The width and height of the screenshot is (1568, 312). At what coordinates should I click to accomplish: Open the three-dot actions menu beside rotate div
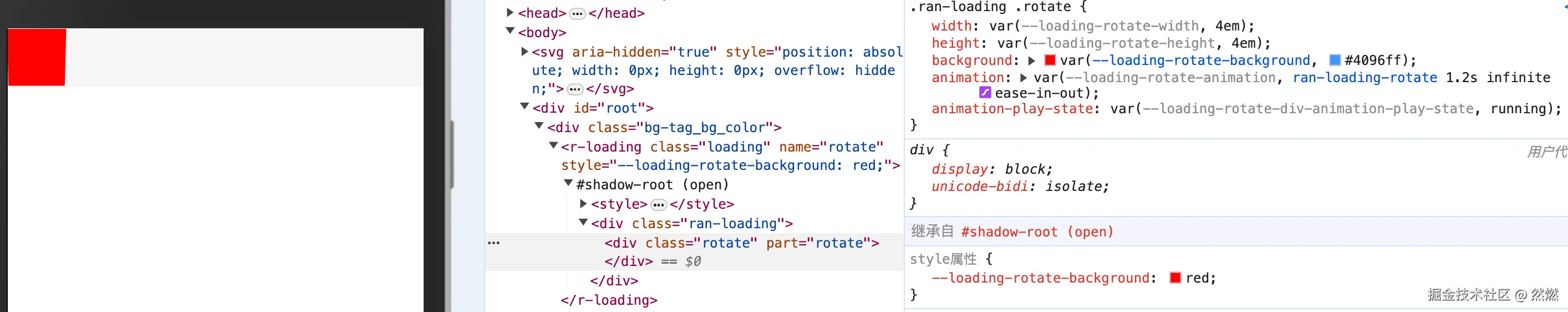pos(493,243)
